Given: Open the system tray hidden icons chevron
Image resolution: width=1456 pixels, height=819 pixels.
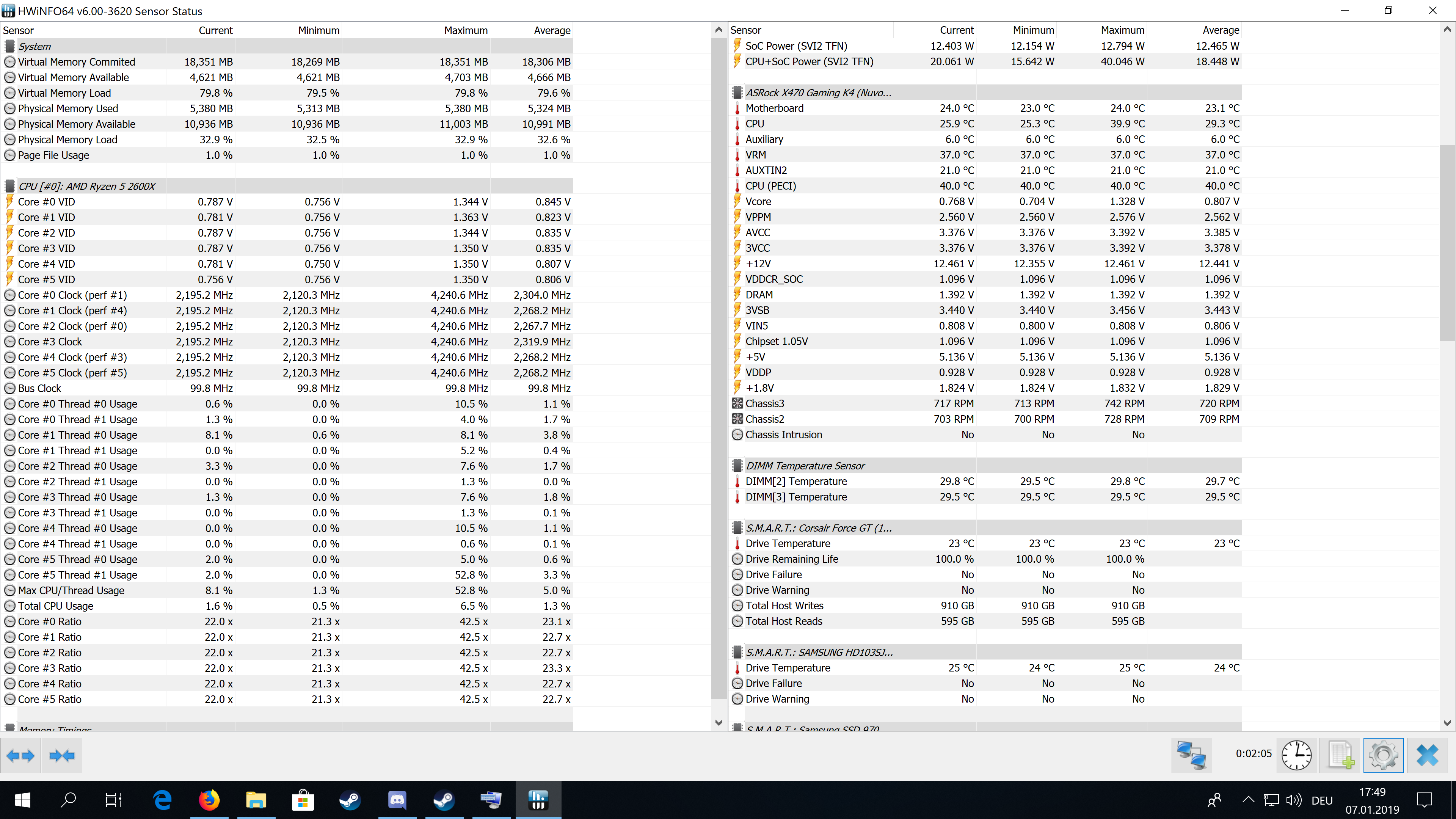Looking at the screenshot, I should pos(1248,800).
